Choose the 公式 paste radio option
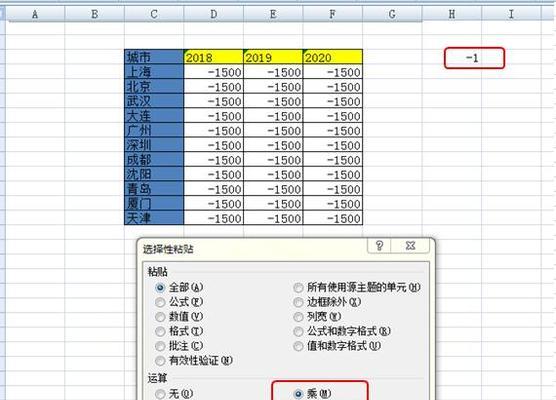556x400 pixels. pos(160,302)
